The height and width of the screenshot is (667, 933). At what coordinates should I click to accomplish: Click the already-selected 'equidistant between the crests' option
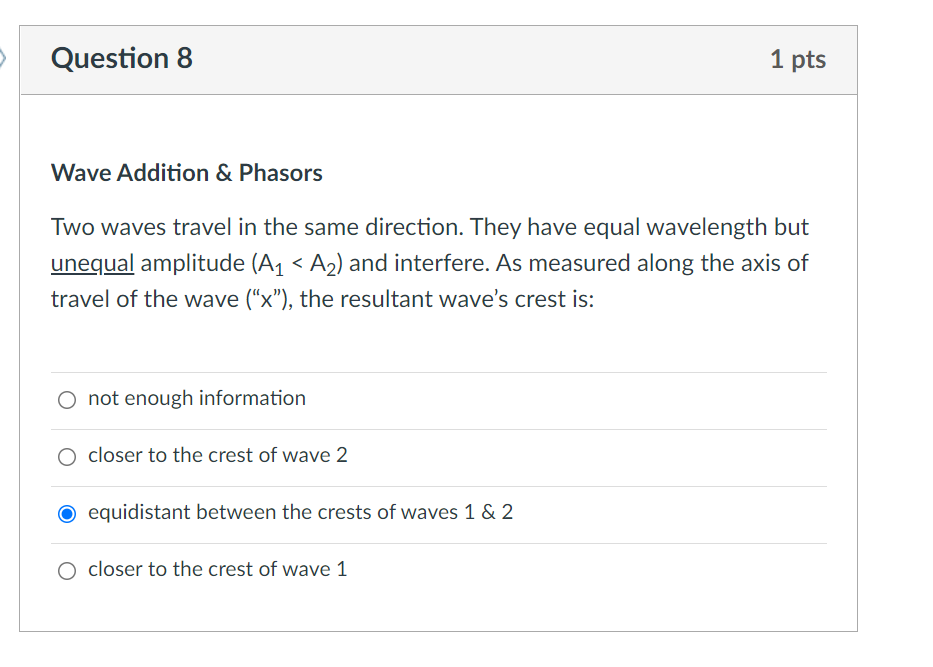[67, 513]
